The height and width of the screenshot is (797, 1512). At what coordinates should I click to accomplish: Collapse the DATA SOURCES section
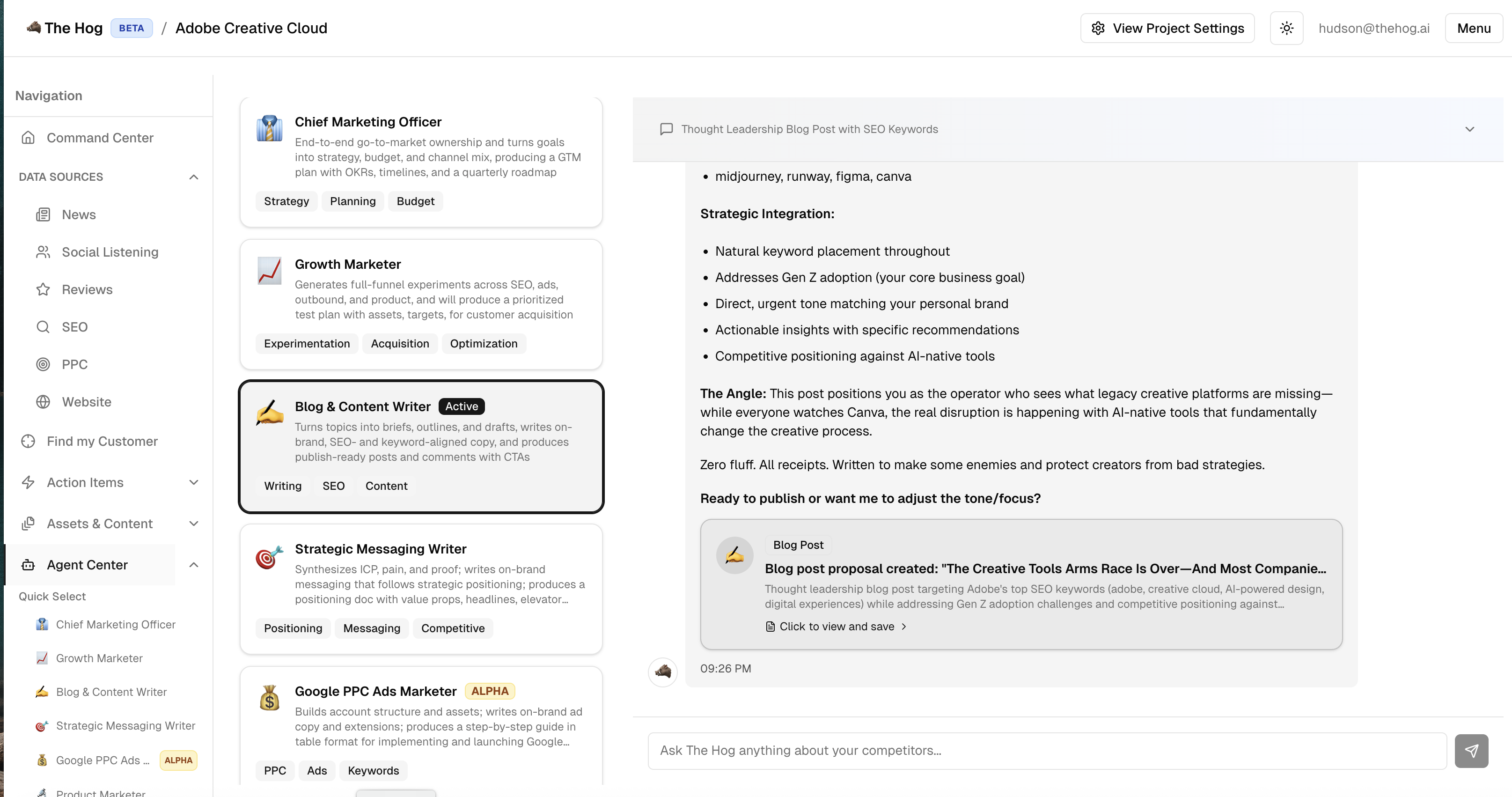coord(194,177)
